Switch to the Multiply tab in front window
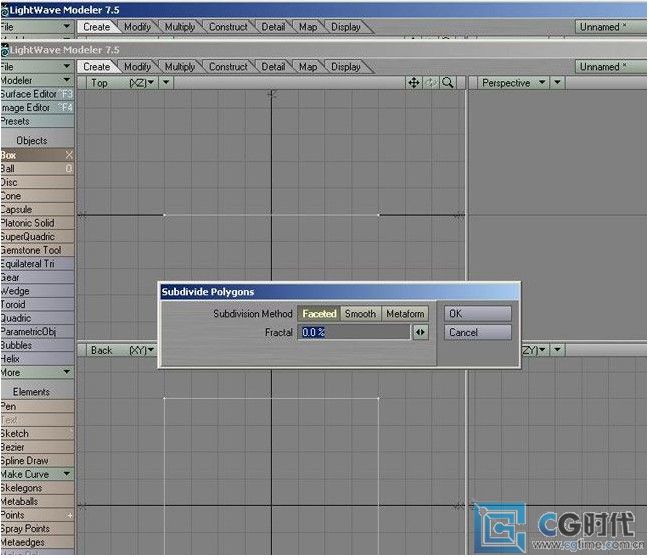This screenshot has height=558, width=649. click(180, 67)
